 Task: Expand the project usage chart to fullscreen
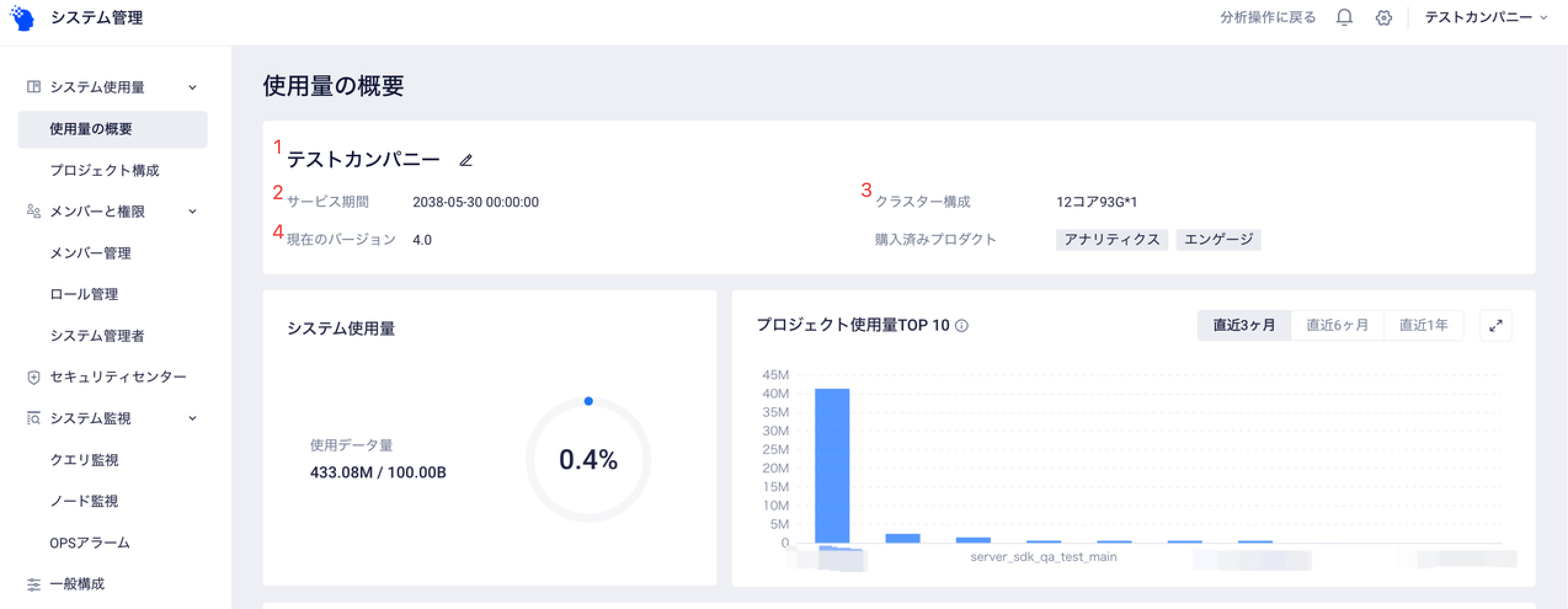click(1495, 325)
